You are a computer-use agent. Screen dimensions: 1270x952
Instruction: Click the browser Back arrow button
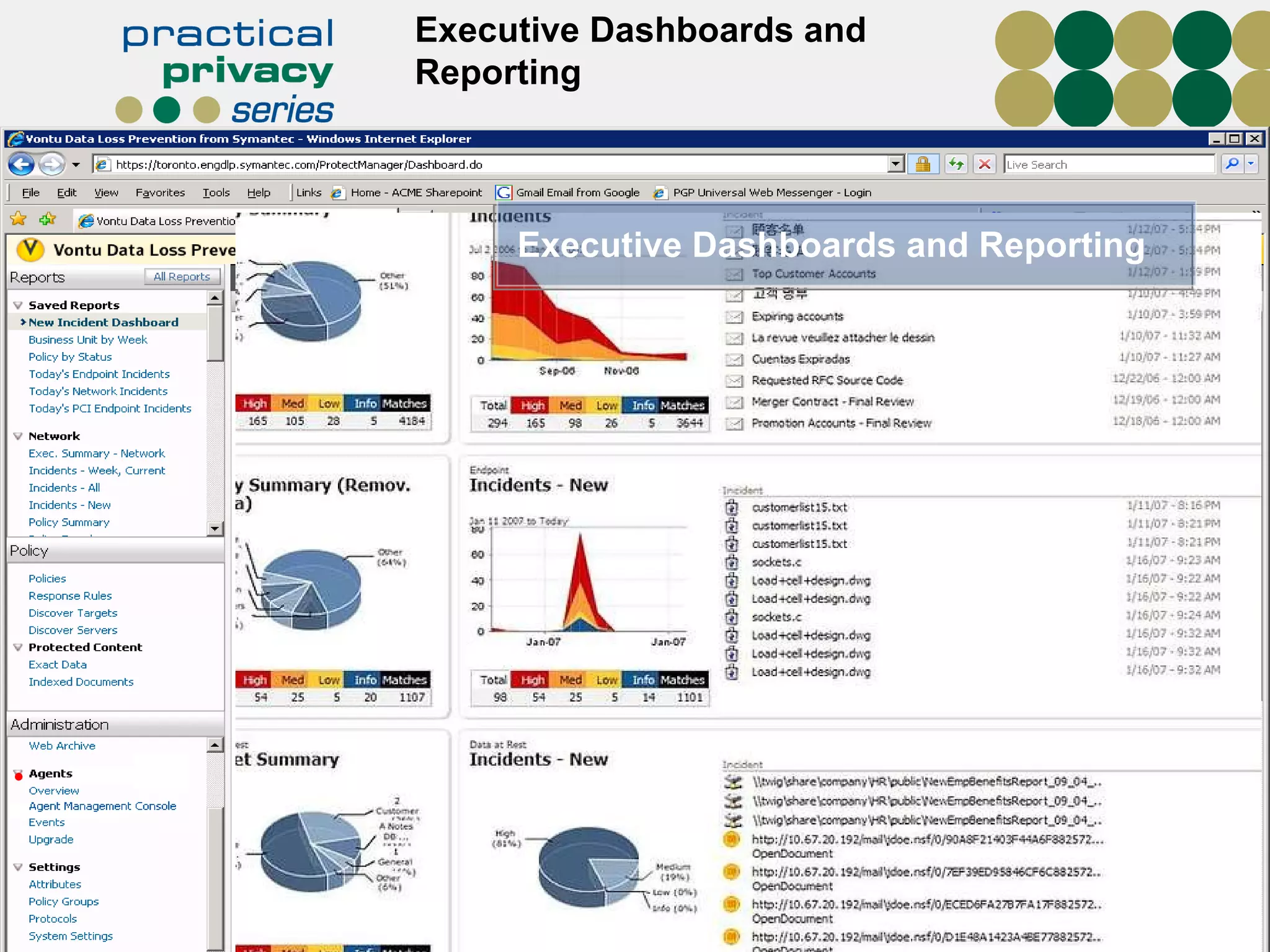coord(22,164)
